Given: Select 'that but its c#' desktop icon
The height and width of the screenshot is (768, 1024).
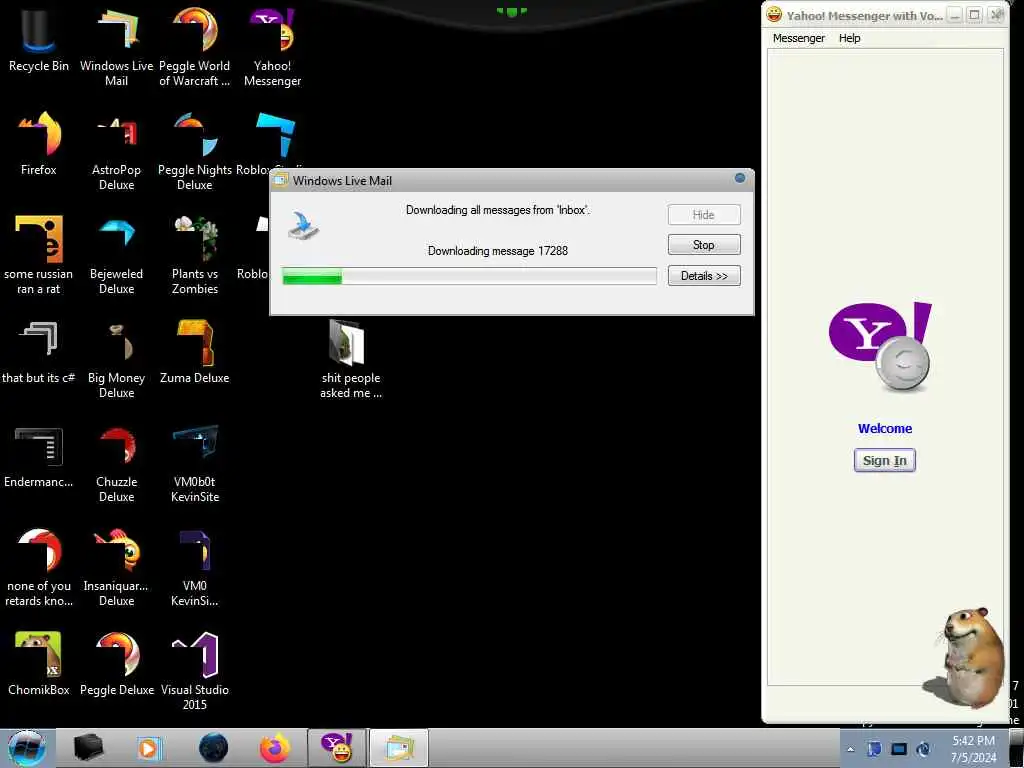Looking at the screenshot, I should click(39, 352).
